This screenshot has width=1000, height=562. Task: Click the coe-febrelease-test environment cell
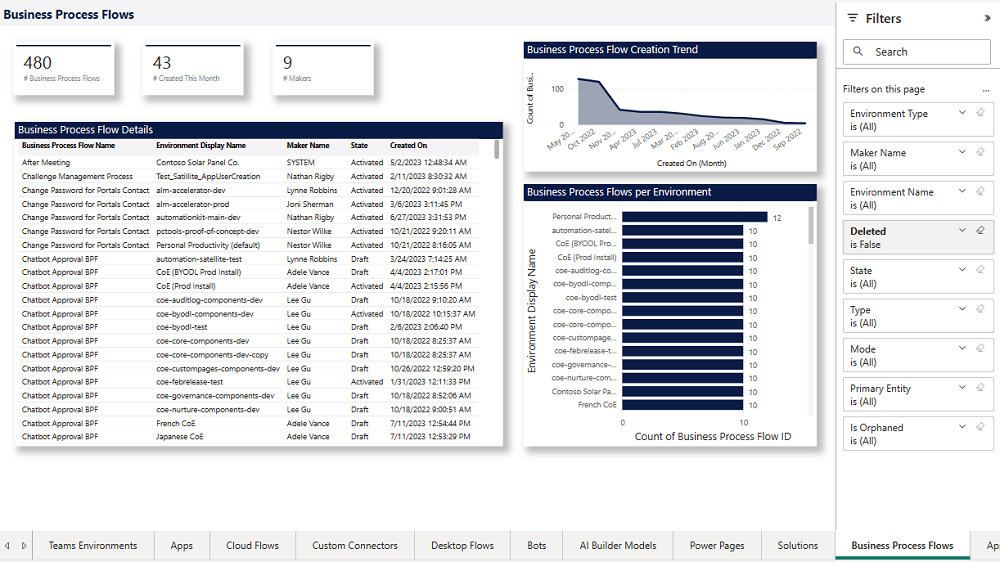click(x=189, y=381)
